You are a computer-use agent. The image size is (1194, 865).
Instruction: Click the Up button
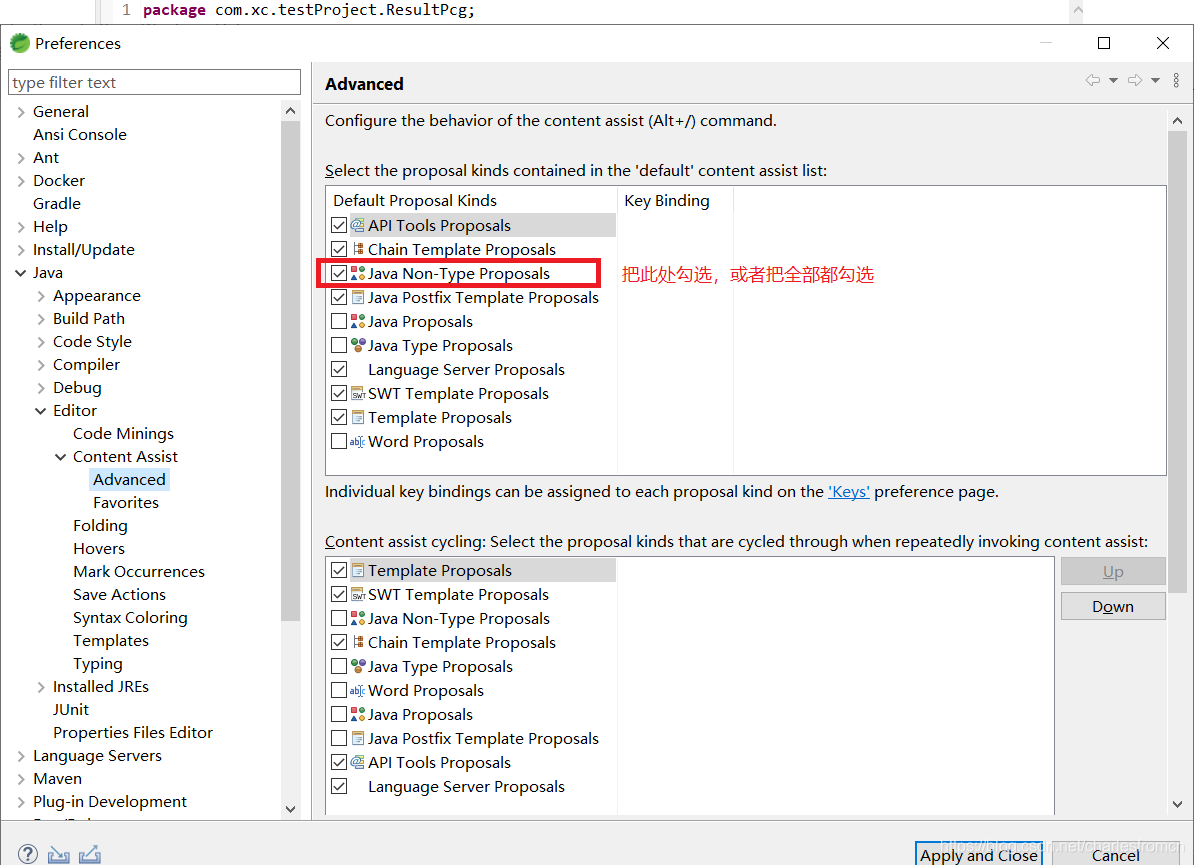(x=1113, y=571)
